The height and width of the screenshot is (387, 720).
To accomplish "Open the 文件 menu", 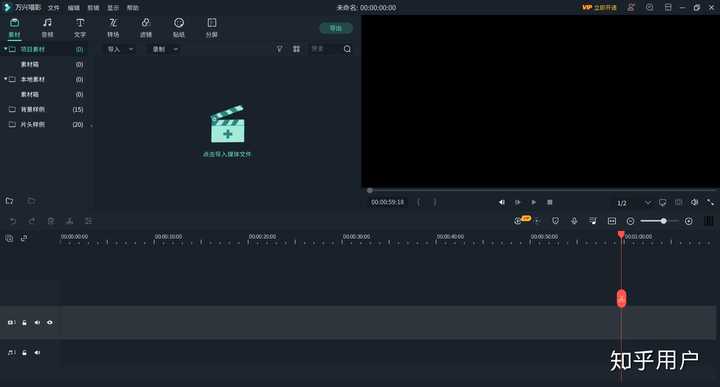I will tap(54, 8).
